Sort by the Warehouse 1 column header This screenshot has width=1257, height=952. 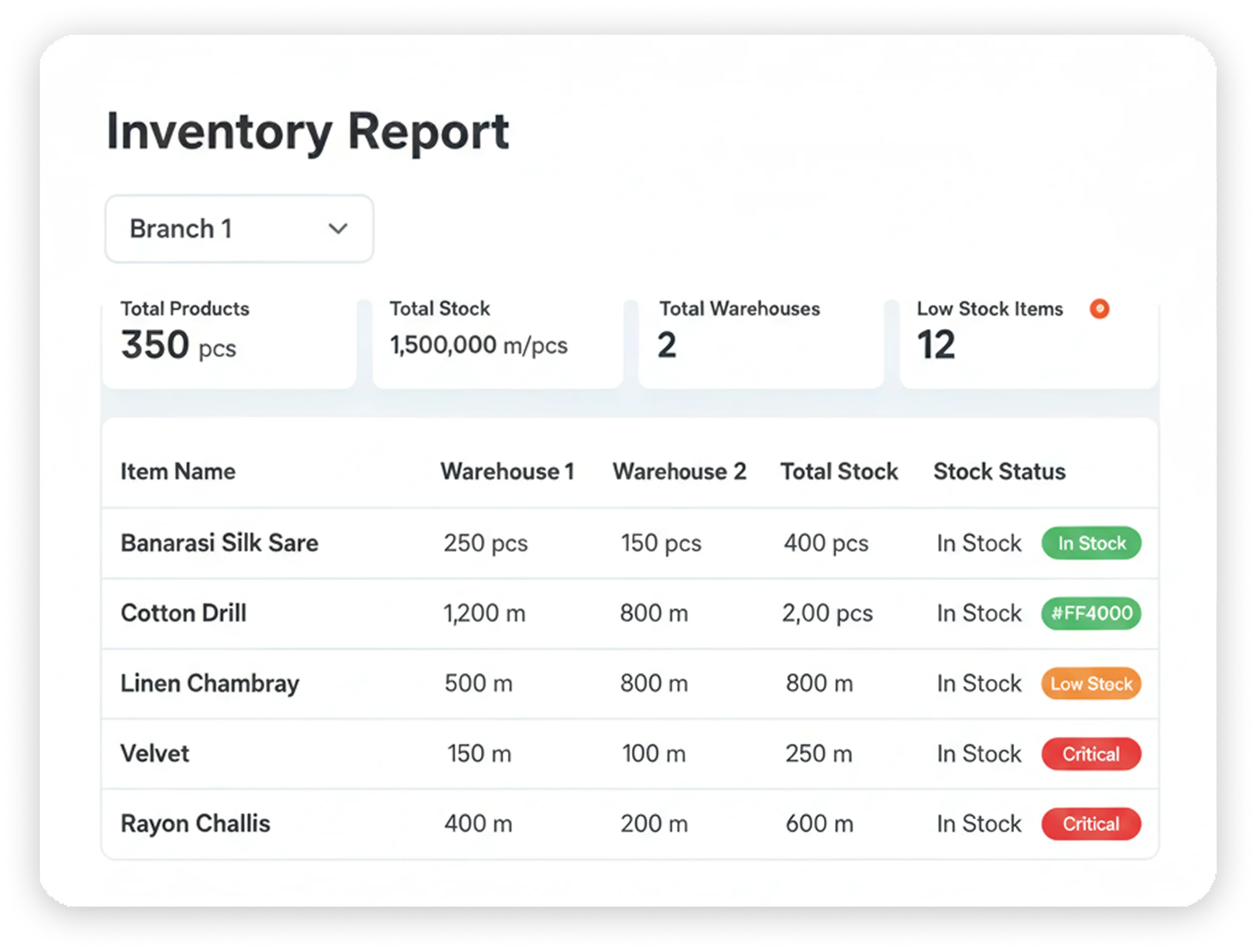click(x=507, y=471)
